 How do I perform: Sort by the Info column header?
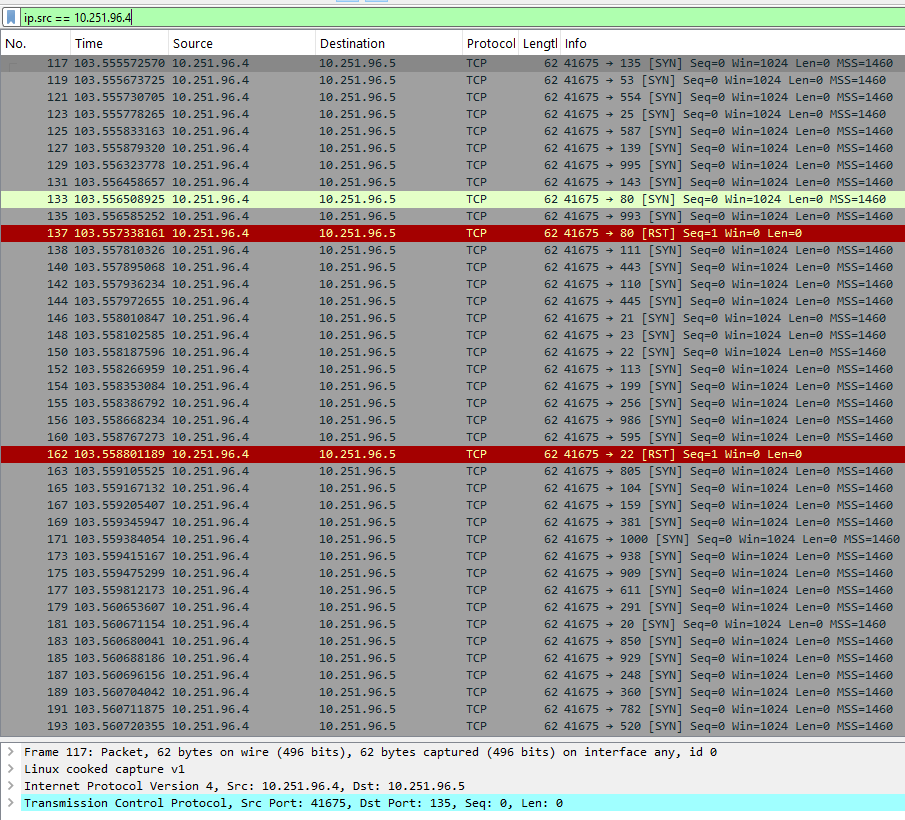click(732, 43)
